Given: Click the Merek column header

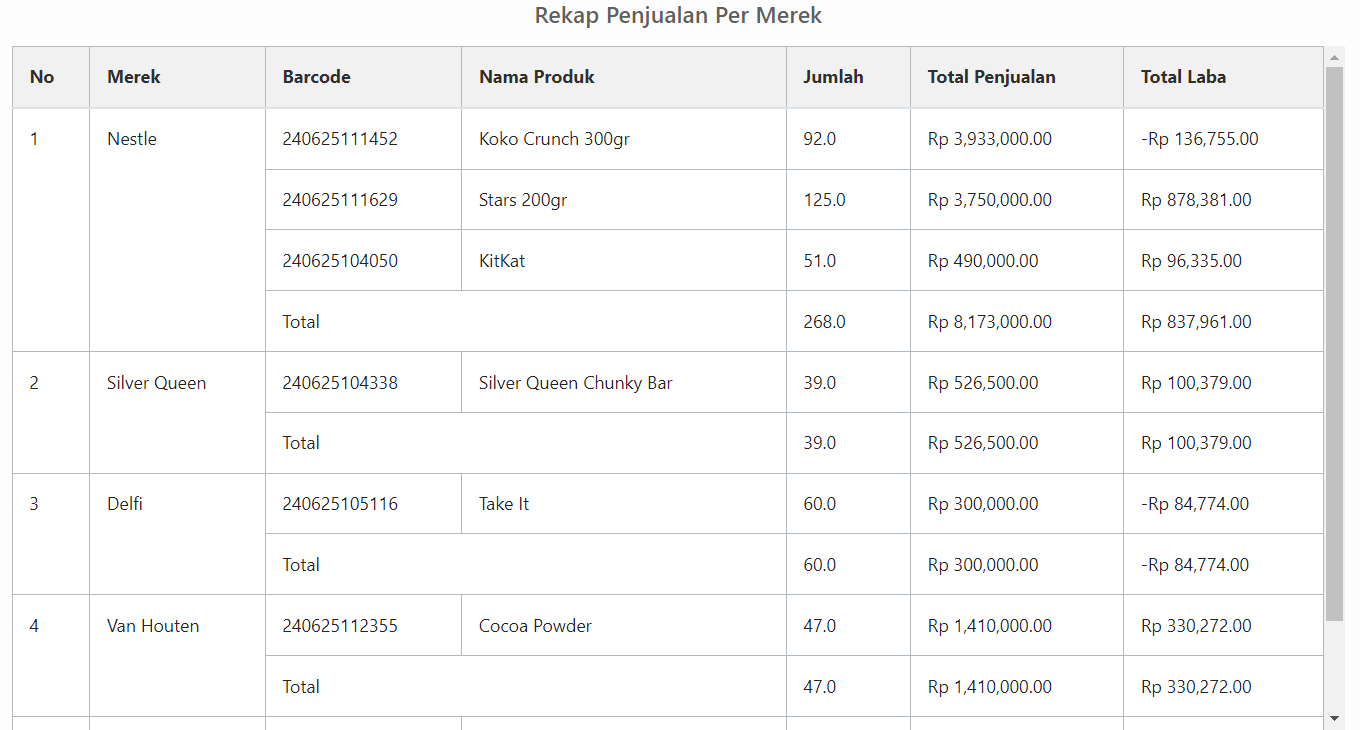Looking at the screenshot, I should tap(134, 77).
